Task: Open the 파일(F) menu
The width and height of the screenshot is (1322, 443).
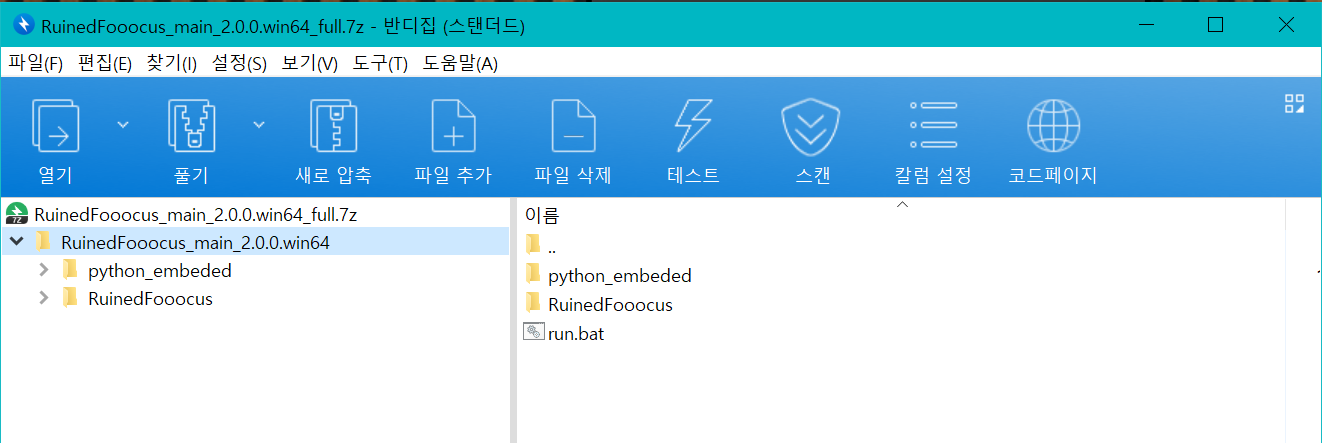Action: (36, 63)
